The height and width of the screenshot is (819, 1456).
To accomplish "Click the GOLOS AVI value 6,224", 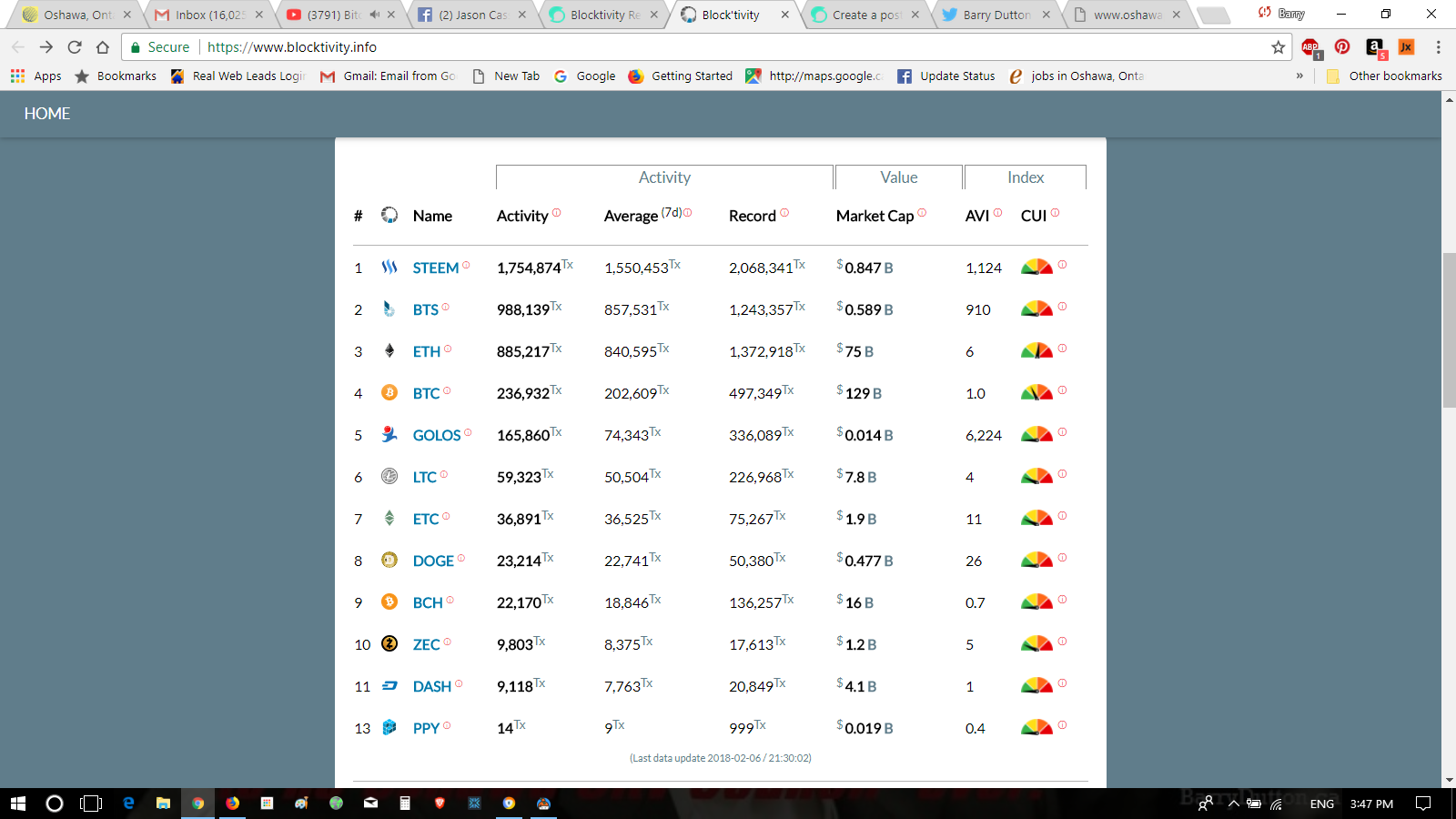I will pos(984,435).
